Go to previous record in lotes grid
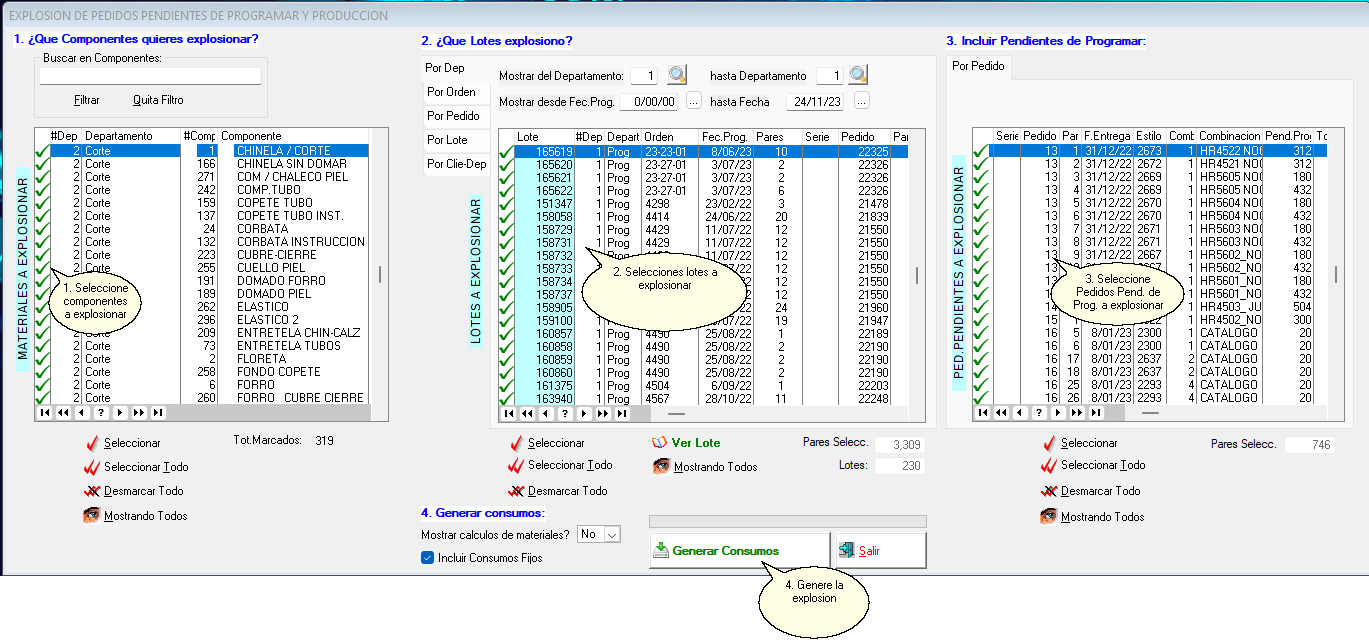The image size is (1369, 640). click(546, 413)
